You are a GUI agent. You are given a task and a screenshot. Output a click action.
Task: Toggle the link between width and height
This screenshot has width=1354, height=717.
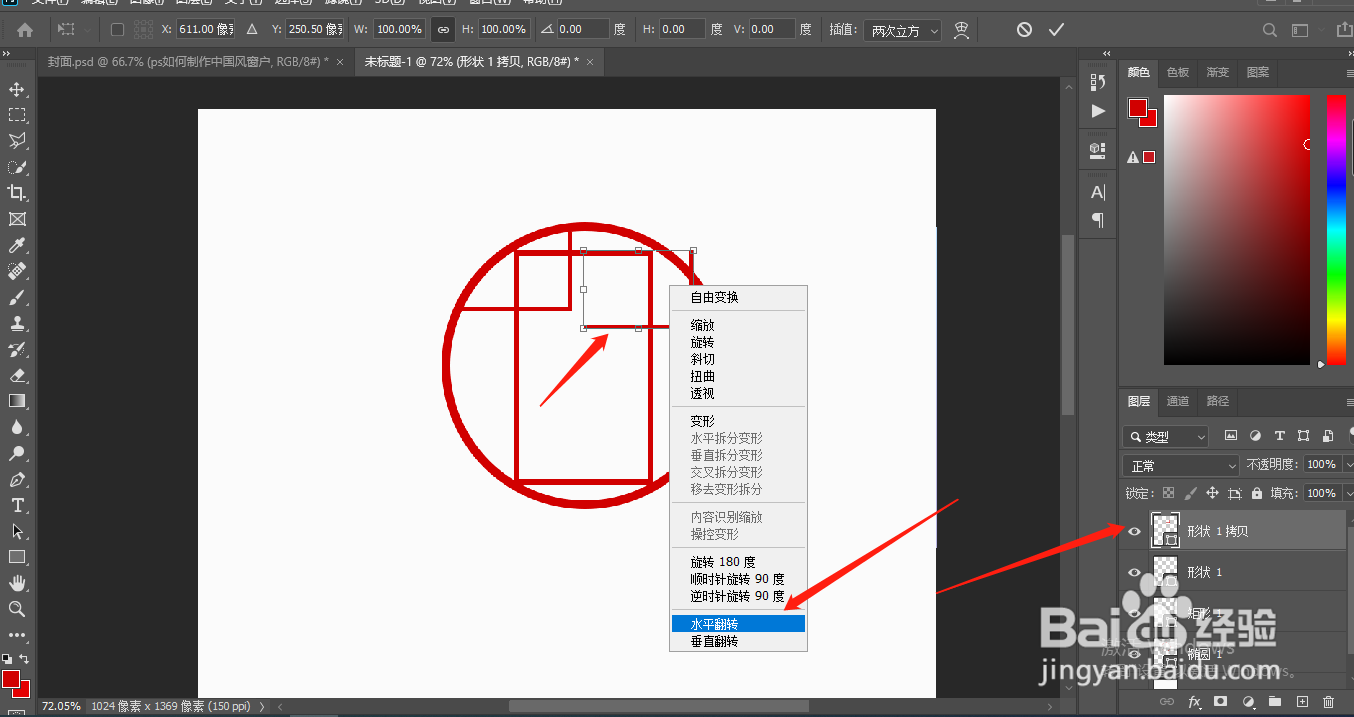pyautogui.click(x=443, y=30)
